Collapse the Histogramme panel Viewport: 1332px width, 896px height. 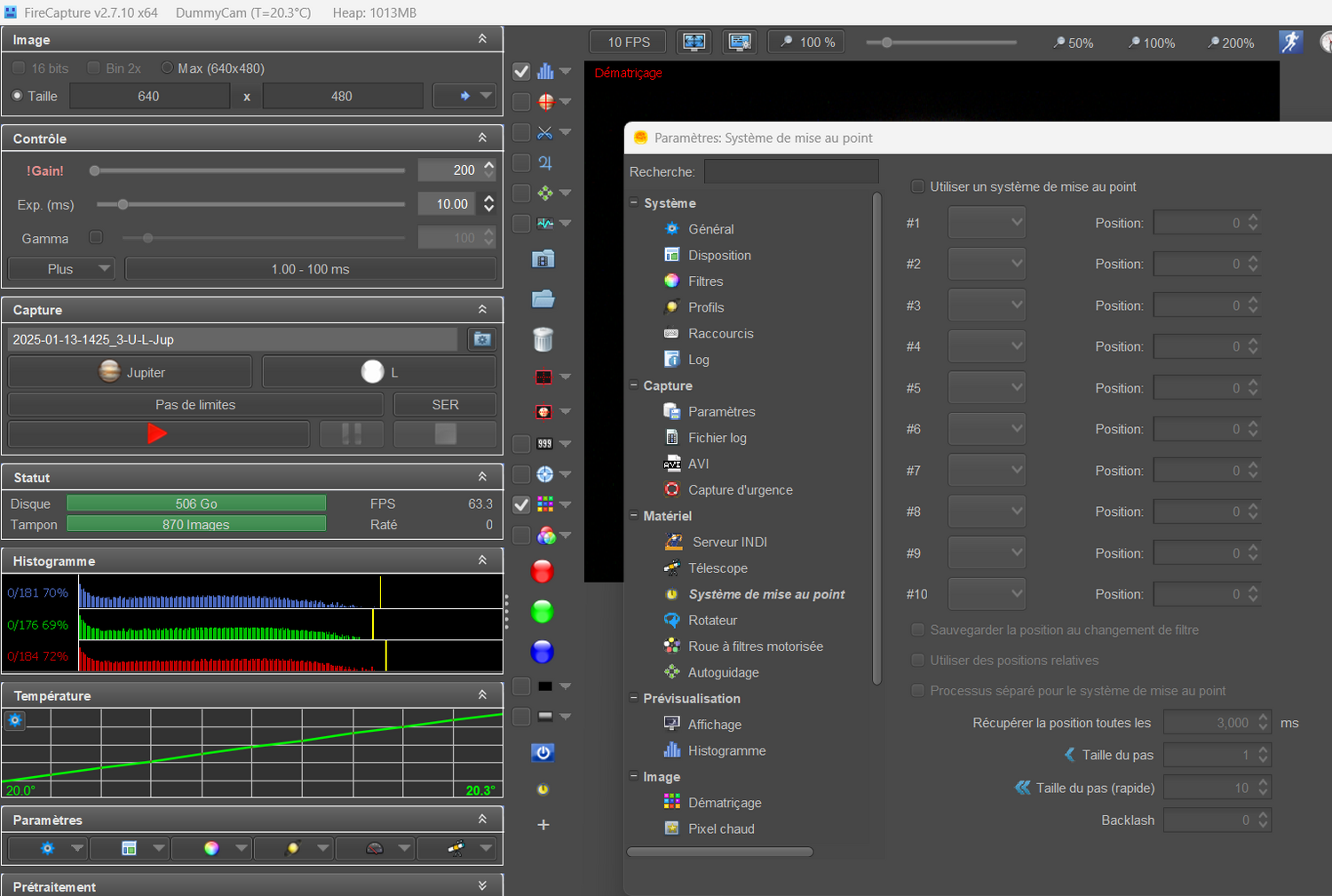(482, 560)
